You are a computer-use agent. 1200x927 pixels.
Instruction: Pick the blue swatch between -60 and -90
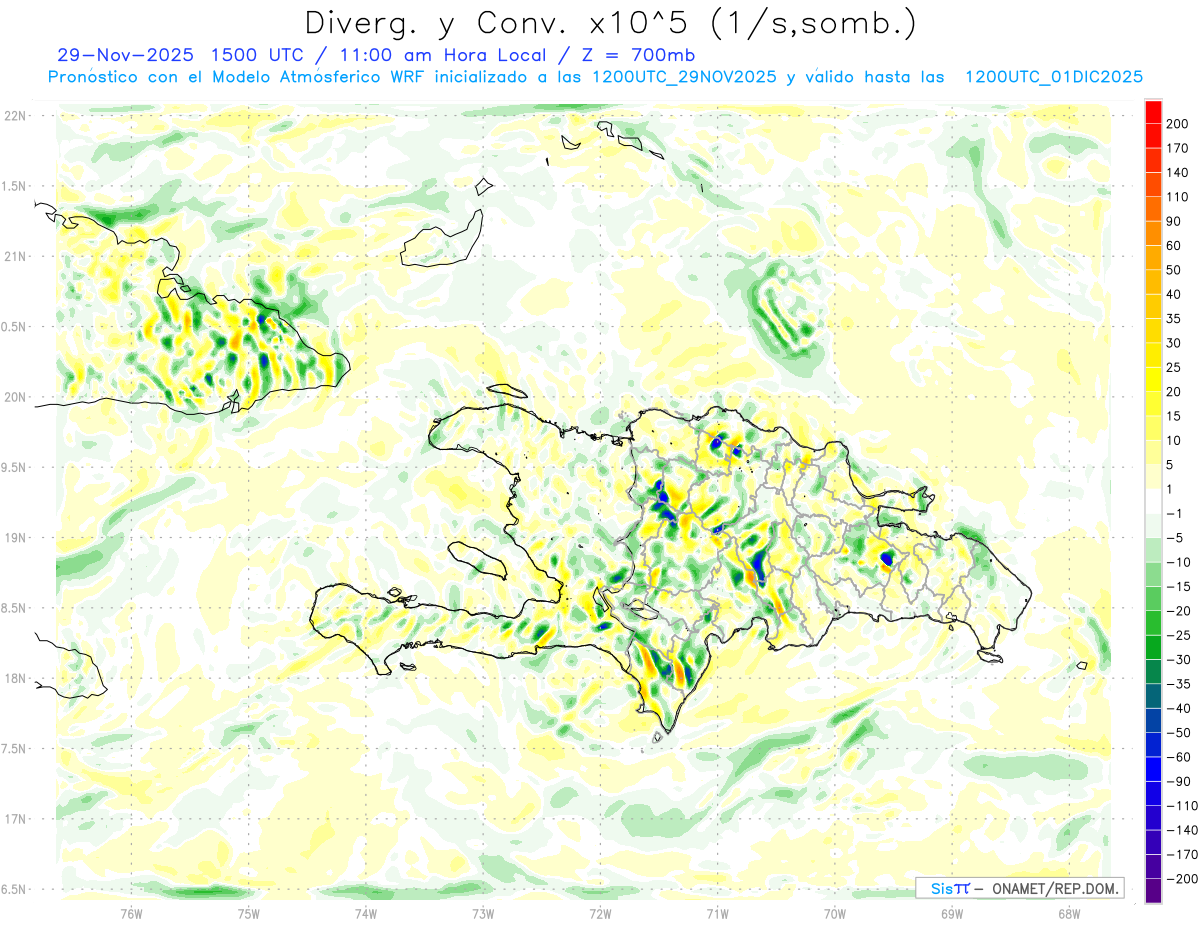pyautogui.click(x=1153, y=769)
